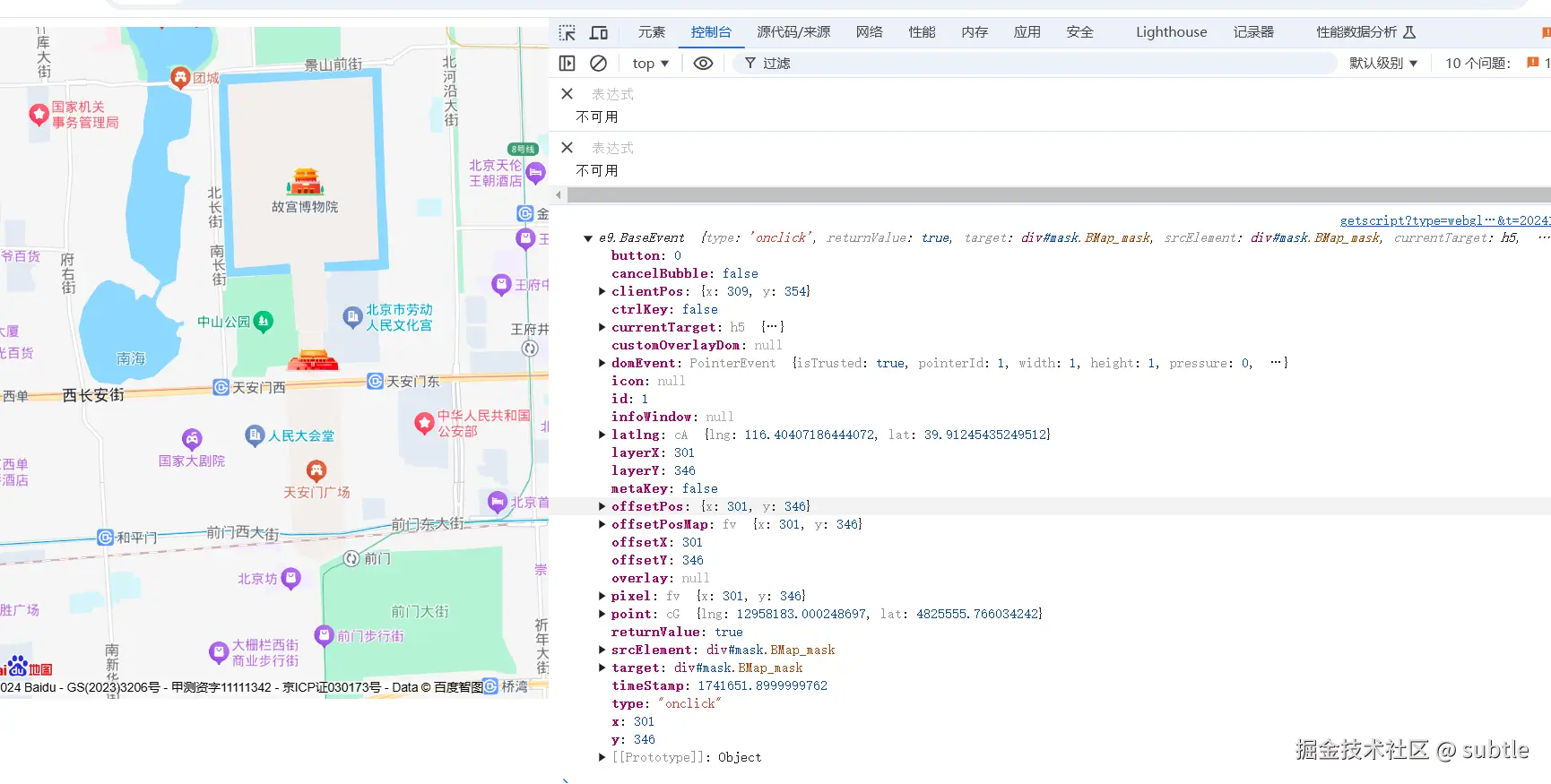Viewport: 1551px width, 784px height.
Task: Click the Baidu map logo
Action: (27, 667)
